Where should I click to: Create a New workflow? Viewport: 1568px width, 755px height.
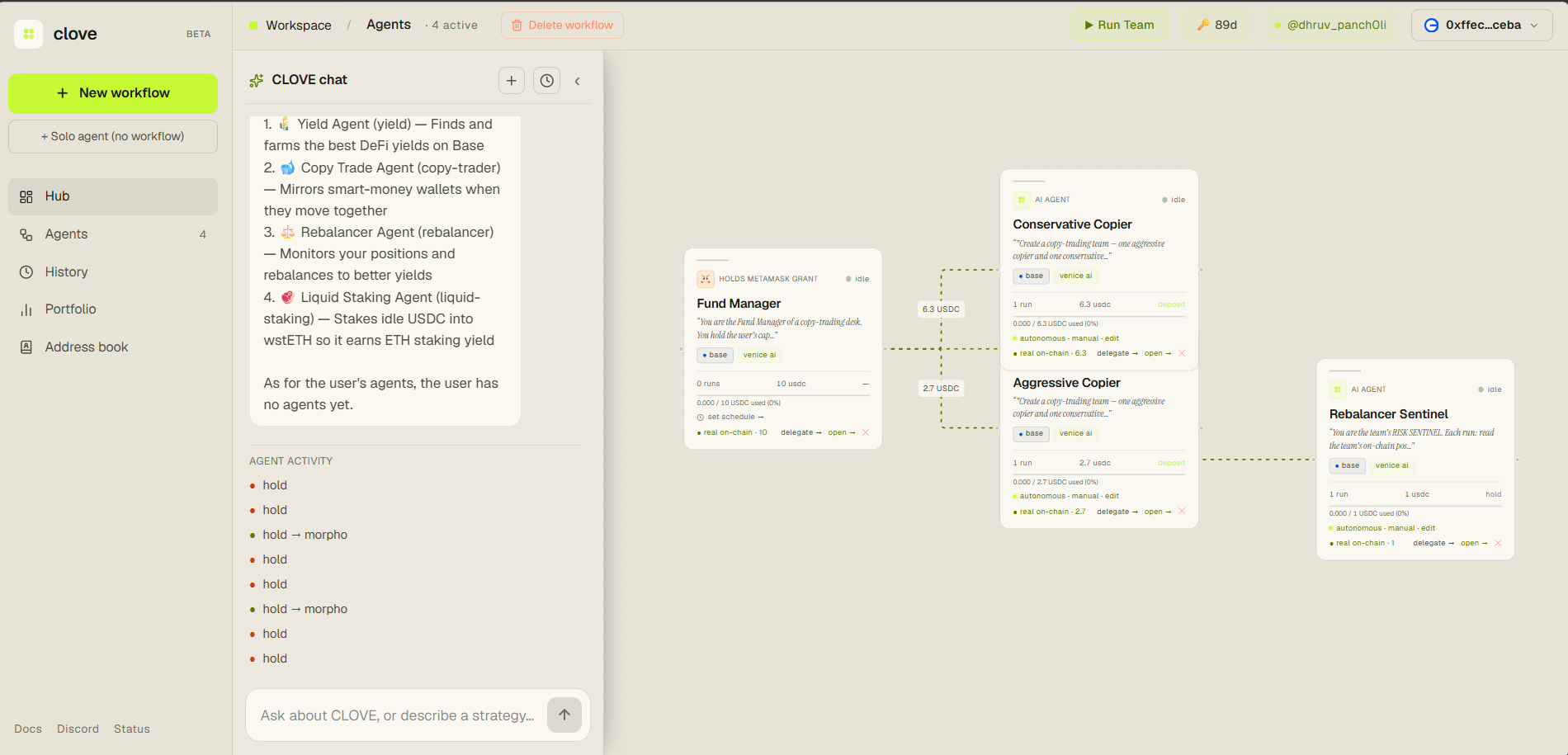113,93
